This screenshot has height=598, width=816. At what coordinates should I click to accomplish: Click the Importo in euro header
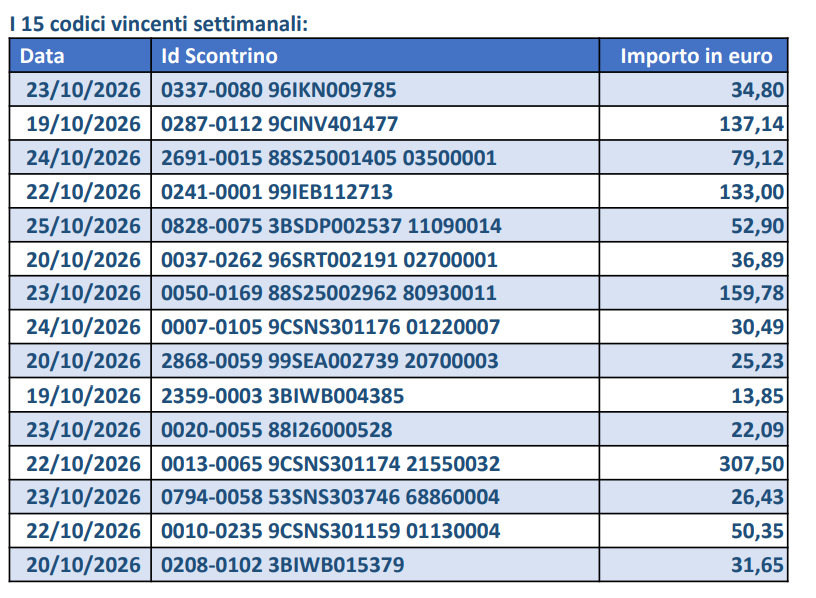pos(694,56)
